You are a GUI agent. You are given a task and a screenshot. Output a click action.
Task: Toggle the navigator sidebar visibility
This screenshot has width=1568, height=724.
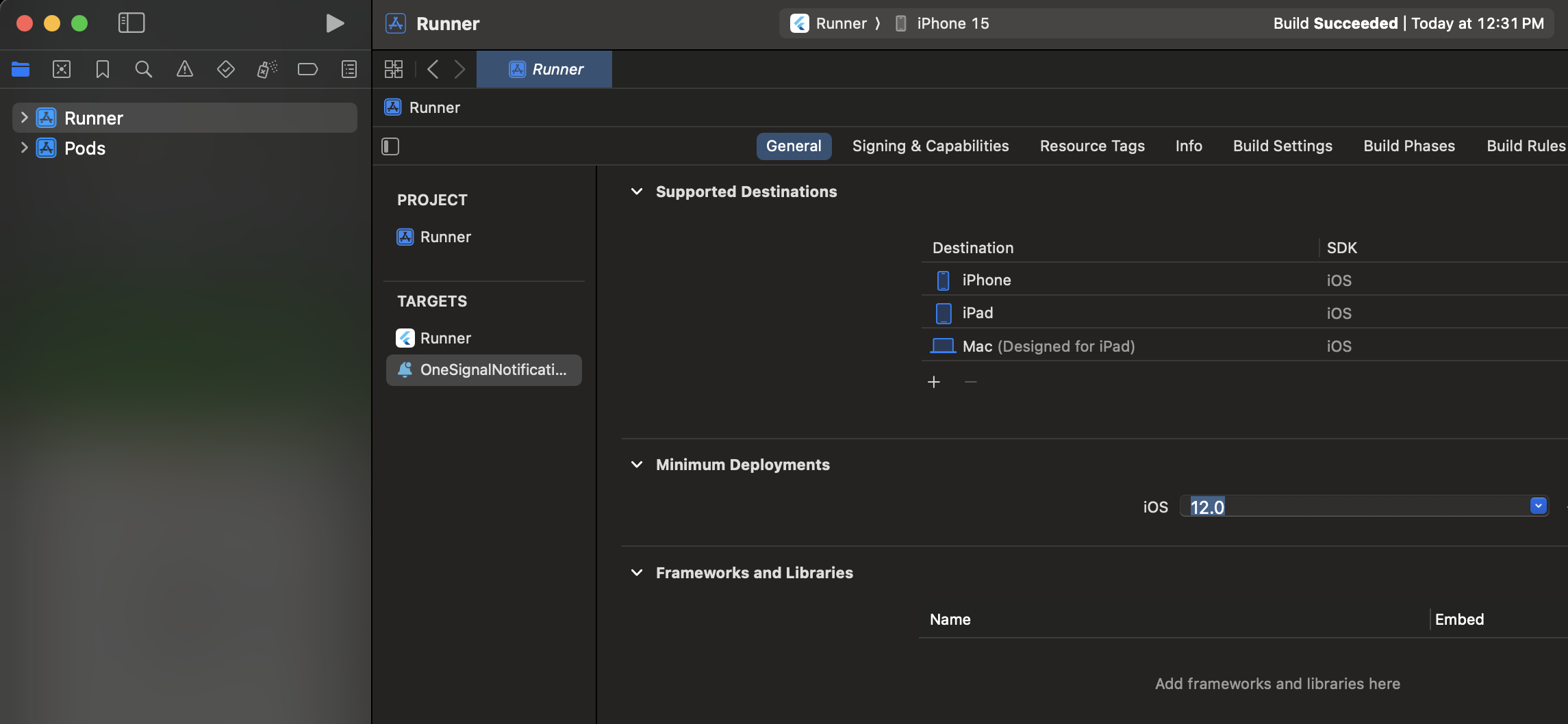(131, 23)
